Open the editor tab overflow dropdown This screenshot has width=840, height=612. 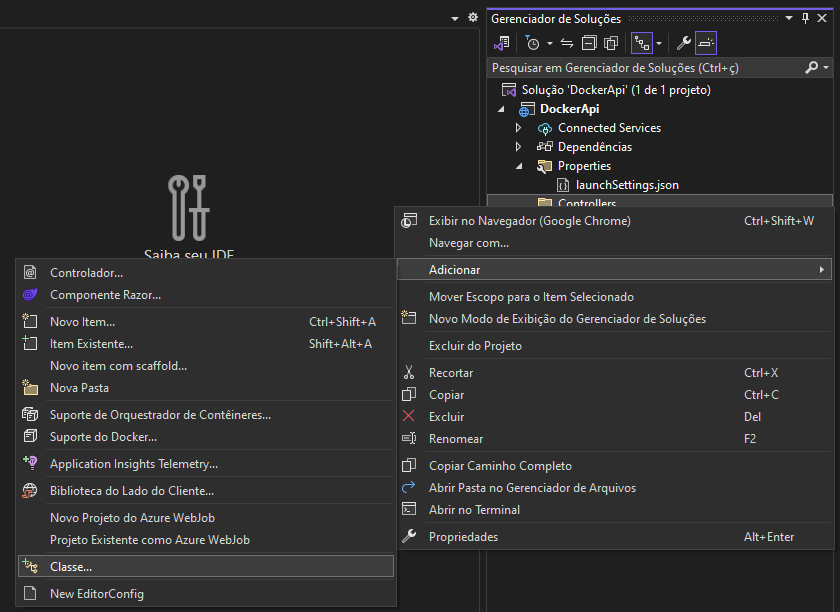tap(455, 19)
